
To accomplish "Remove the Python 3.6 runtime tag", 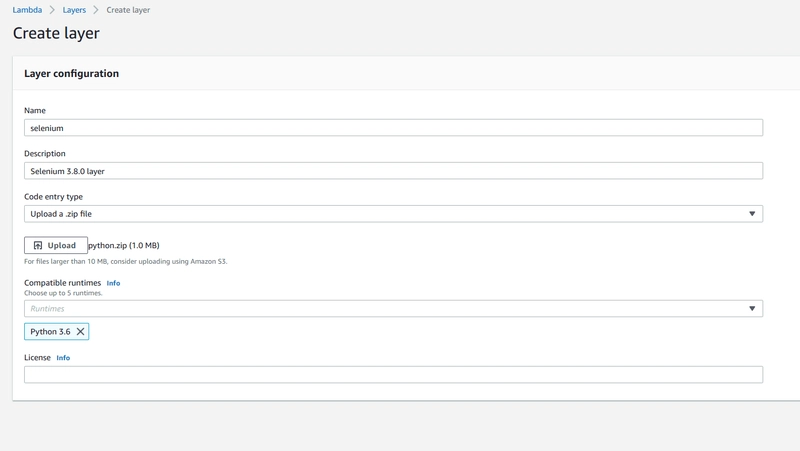I will pos(80,331).
